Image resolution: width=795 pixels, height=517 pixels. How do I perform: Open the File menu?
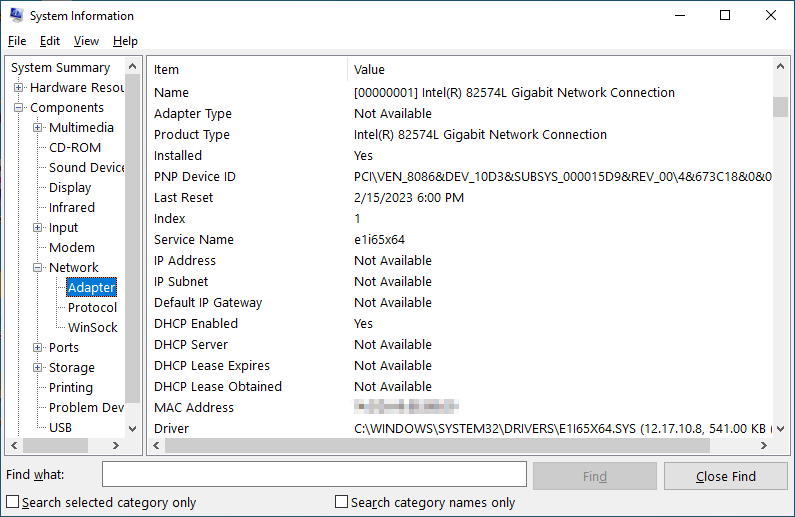pyautogui.click(x=17, y=41)
